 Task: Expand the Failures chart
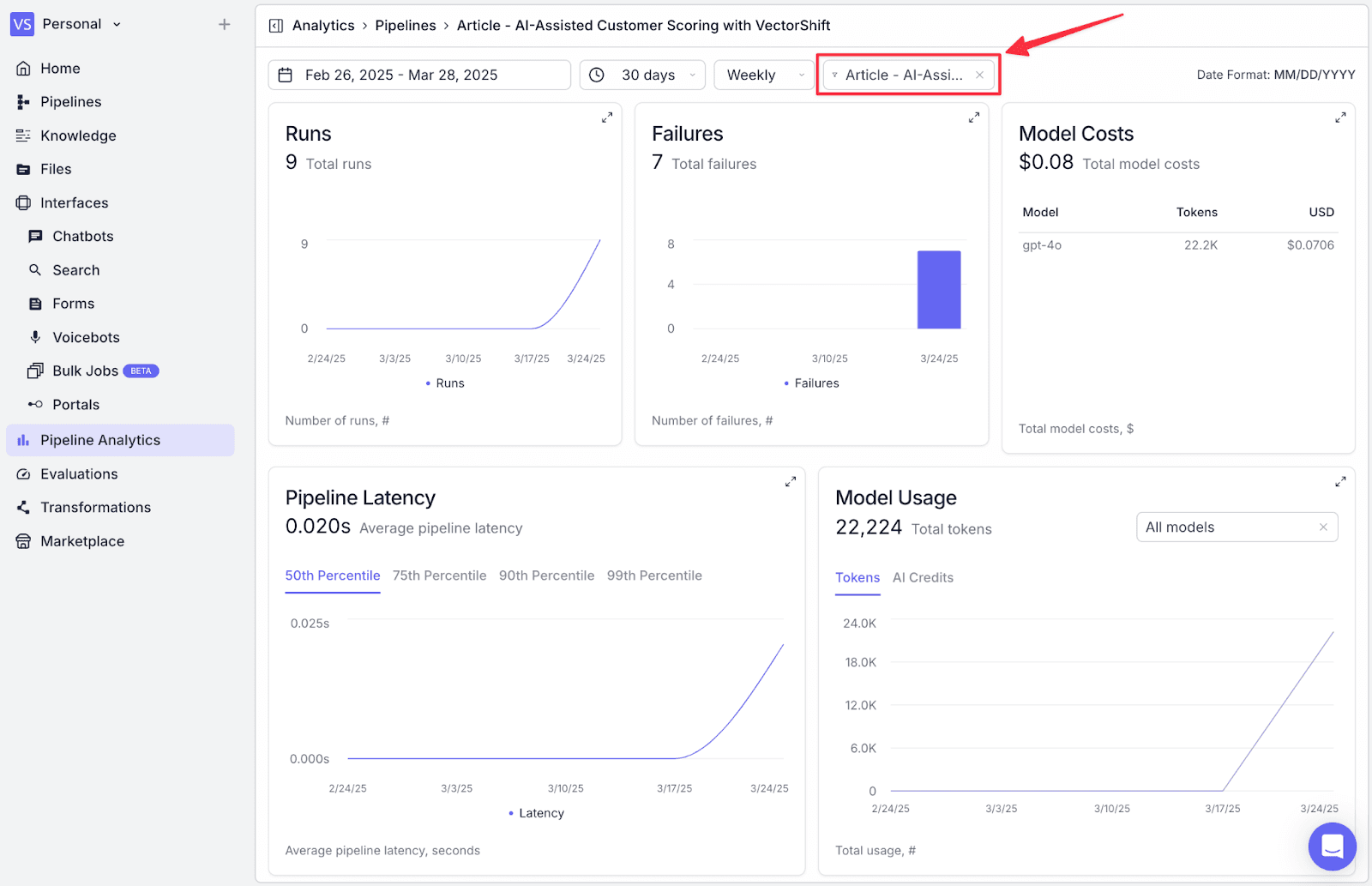974,118
